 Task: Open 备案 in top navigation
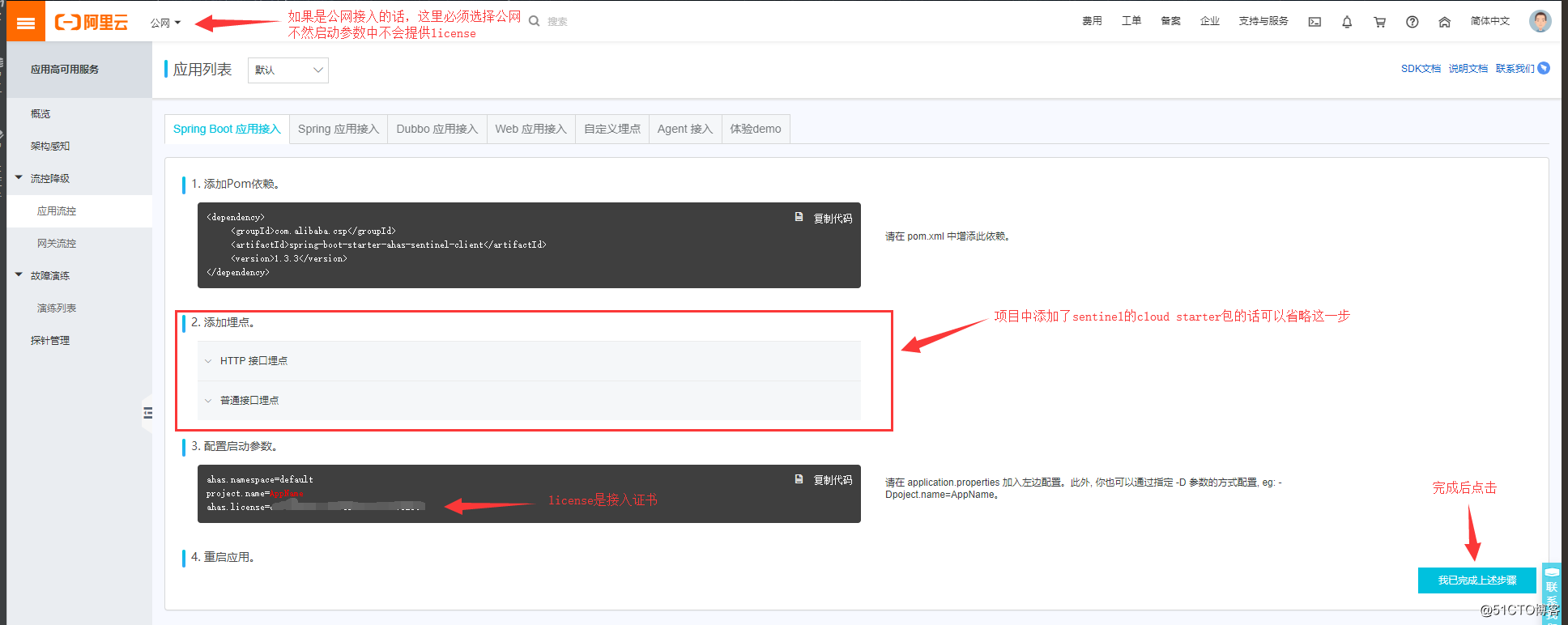(x=1170, y=21)
